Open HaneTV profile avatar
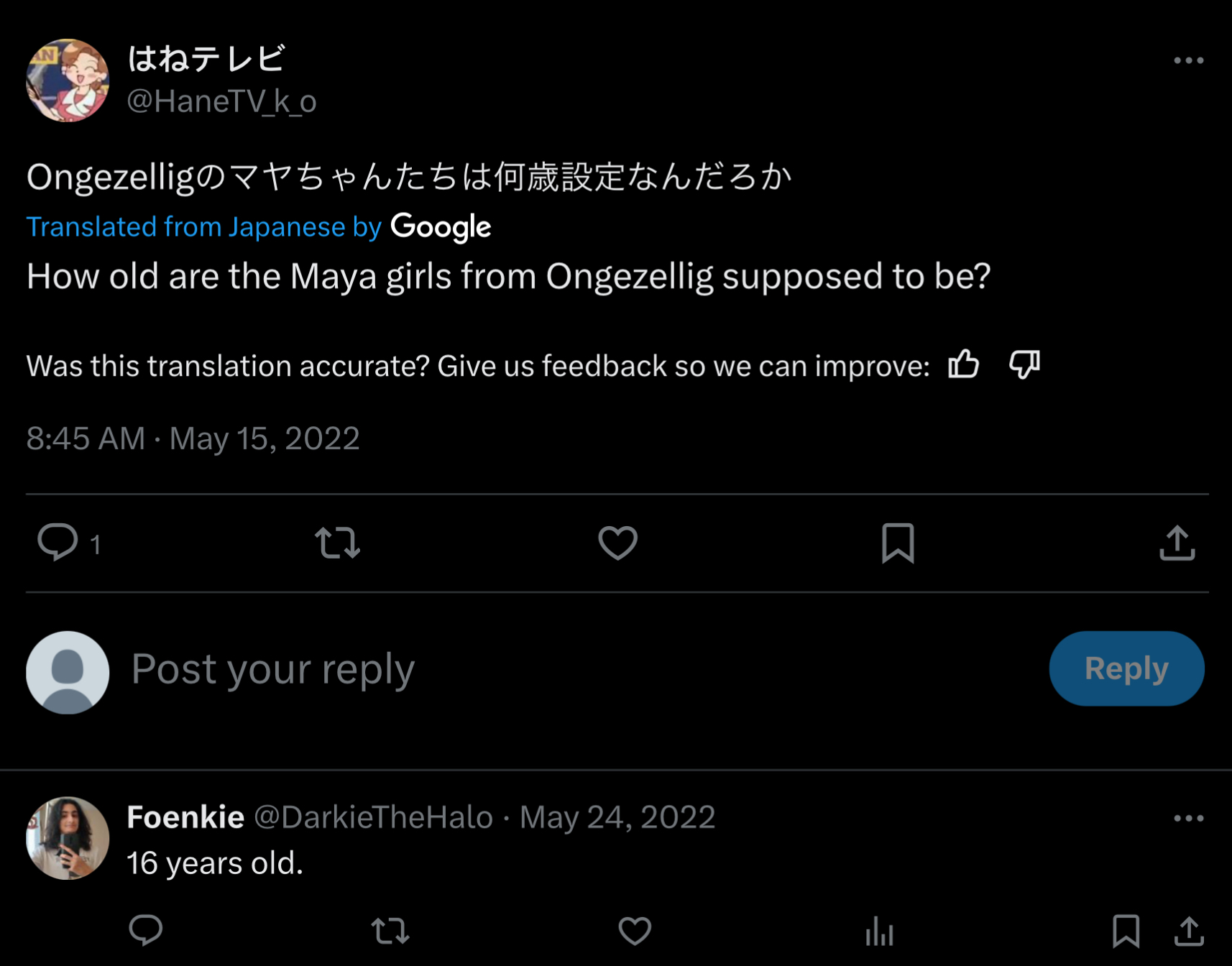1232x966 pixels. coord(68,80)
